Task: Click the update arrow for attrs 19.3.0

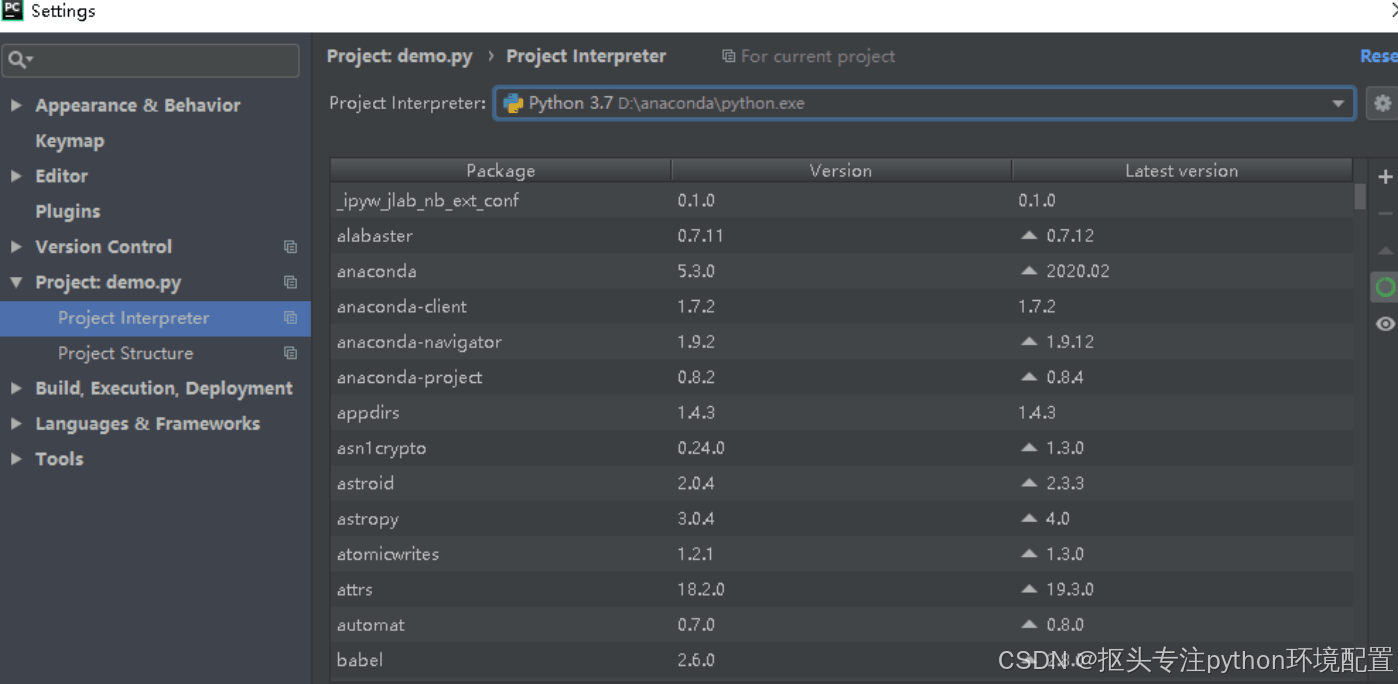Action: pyautogui.click(x=1029, y=589)
